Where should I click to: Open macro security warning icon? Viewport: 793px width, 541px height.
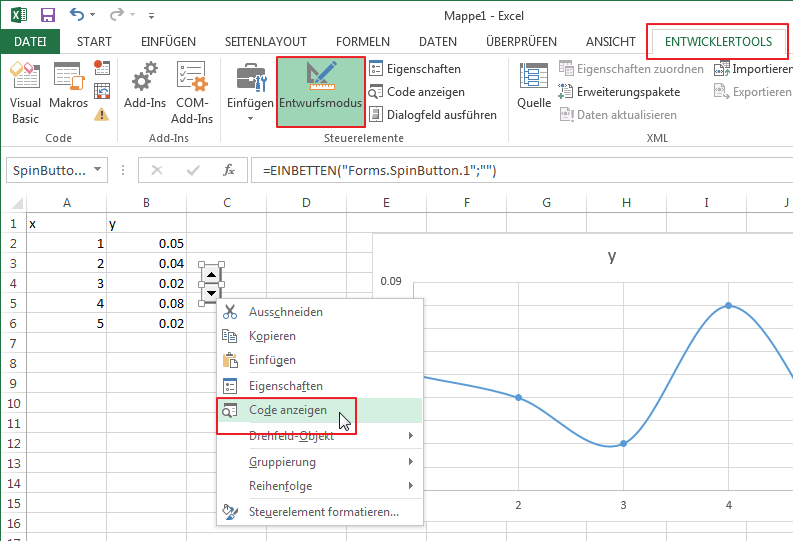(x=102, y=115)
